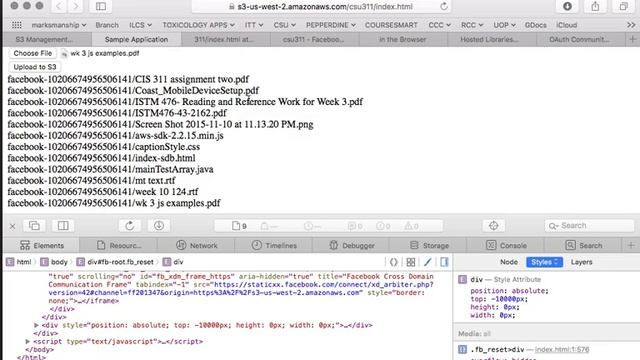Click the Upload to S3 button
The width and height of the screenshot is (640, 360).
click(35, 67)
